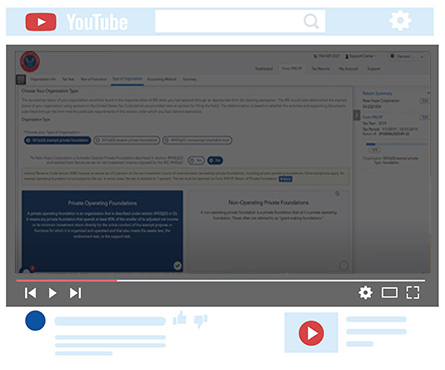Like the video with thumbs up
The image size is (445, 370).
point(180,318)
